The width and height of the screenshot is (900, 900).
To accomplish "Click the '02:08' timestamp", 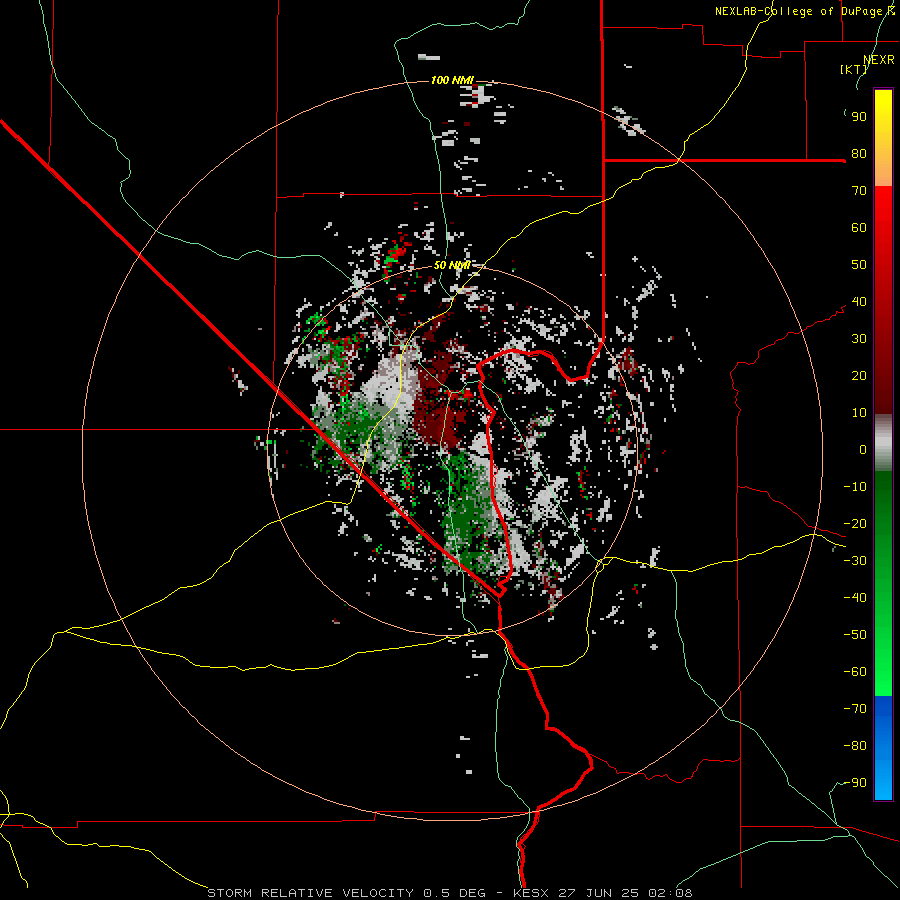I will [670, 893].
